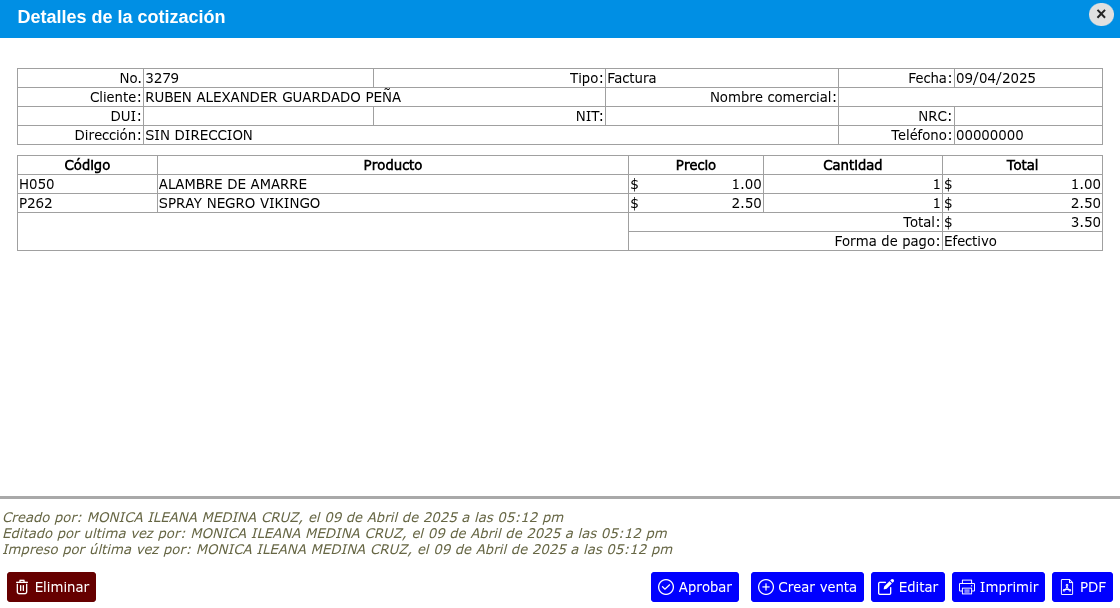Click the price 1.00 of ALAMBRE DE AMARRE
The height and width of the screenshot is (608, 1120).
[746, 184]
